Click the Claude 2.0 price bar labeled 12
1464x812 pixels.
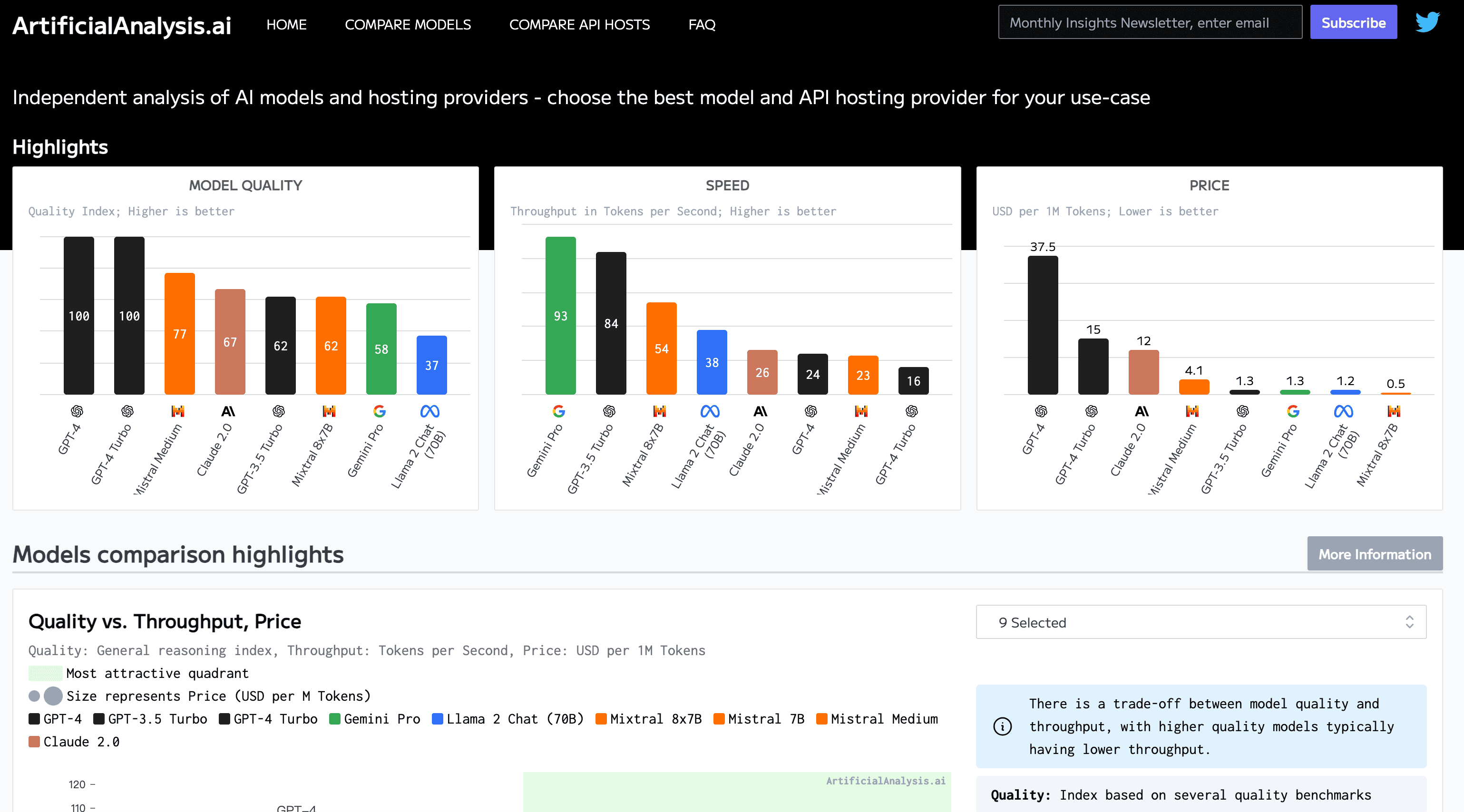click(1143, 372)
